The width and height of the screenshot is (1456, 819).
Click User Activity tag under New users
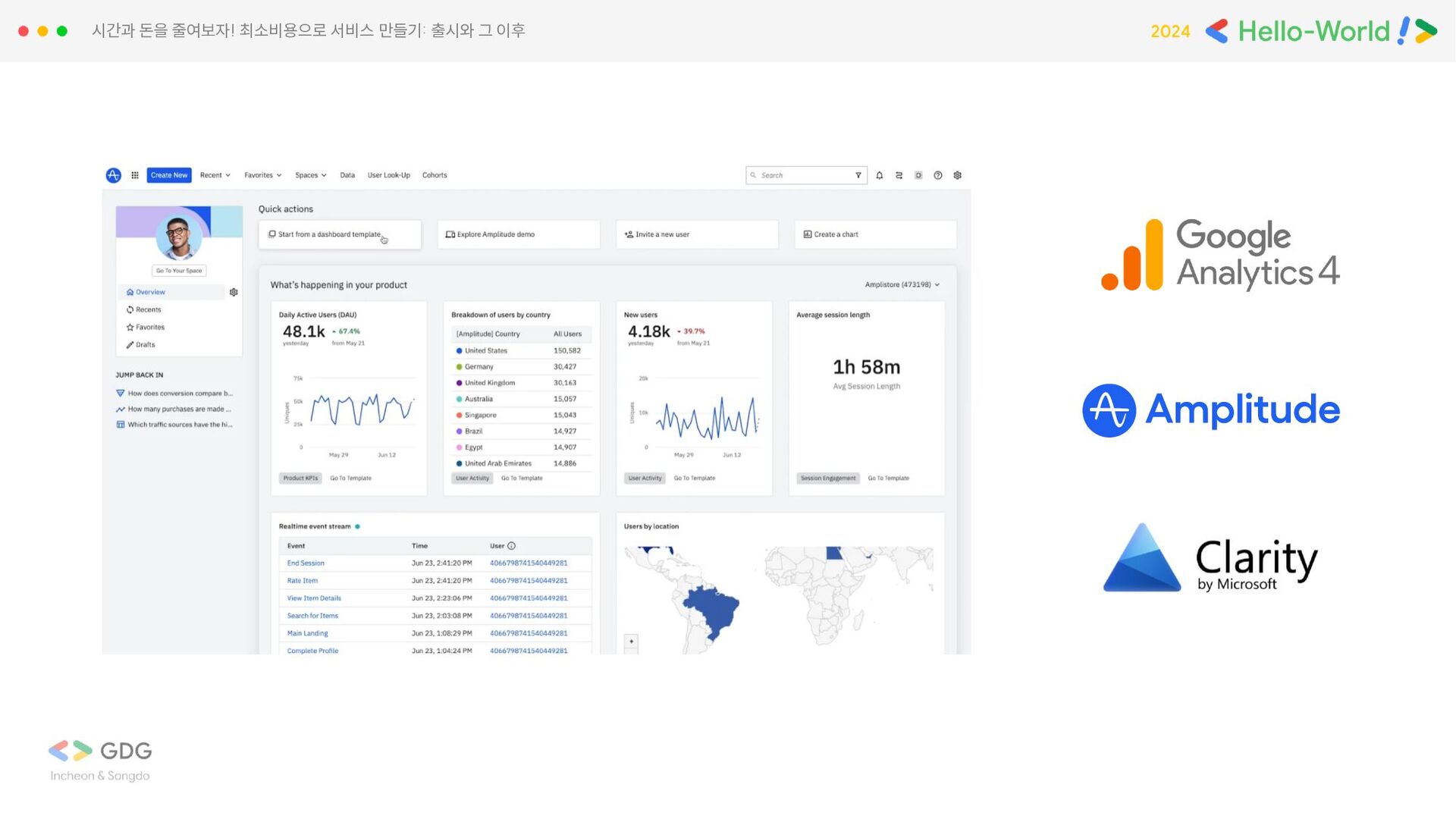[x=645, y=479]
